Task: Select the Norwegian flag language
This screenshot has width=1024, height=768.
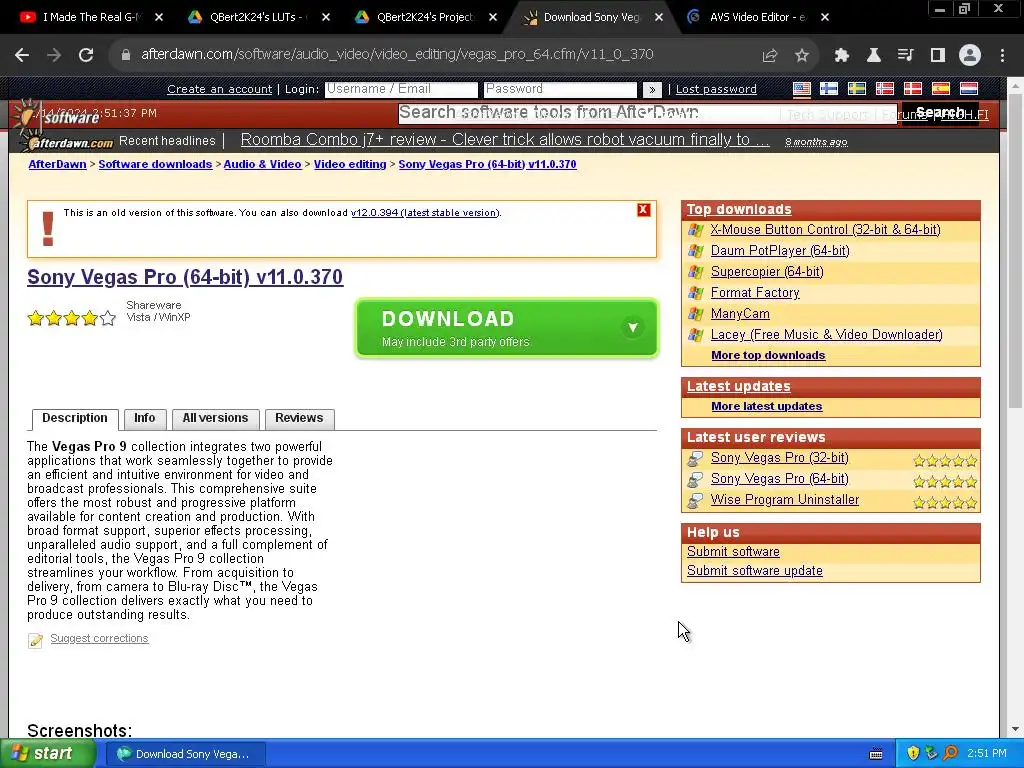Action: click(885, 89)
